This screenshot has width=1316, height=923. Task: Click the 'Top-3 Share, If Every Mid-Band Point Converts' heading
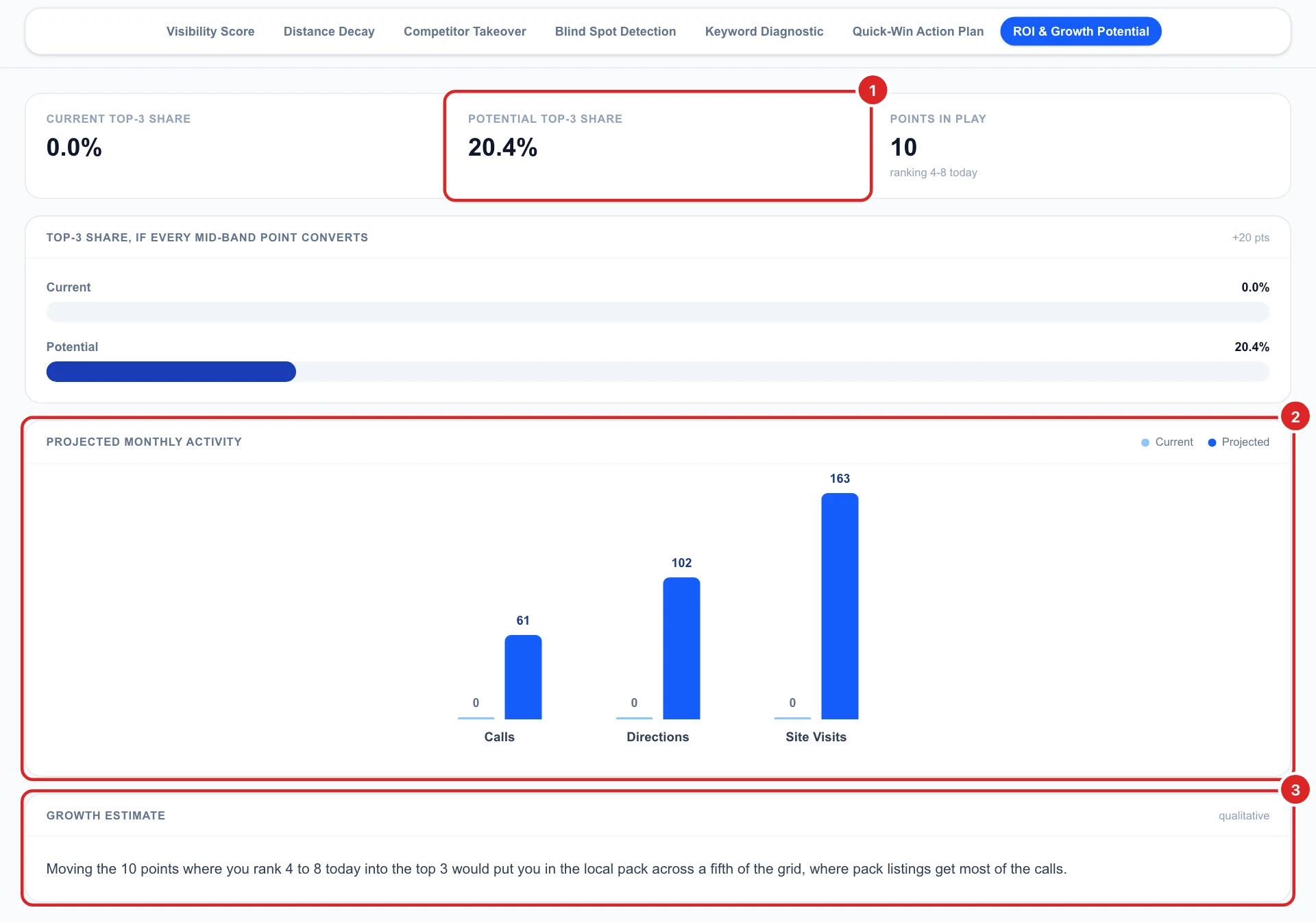pos(207,238)
